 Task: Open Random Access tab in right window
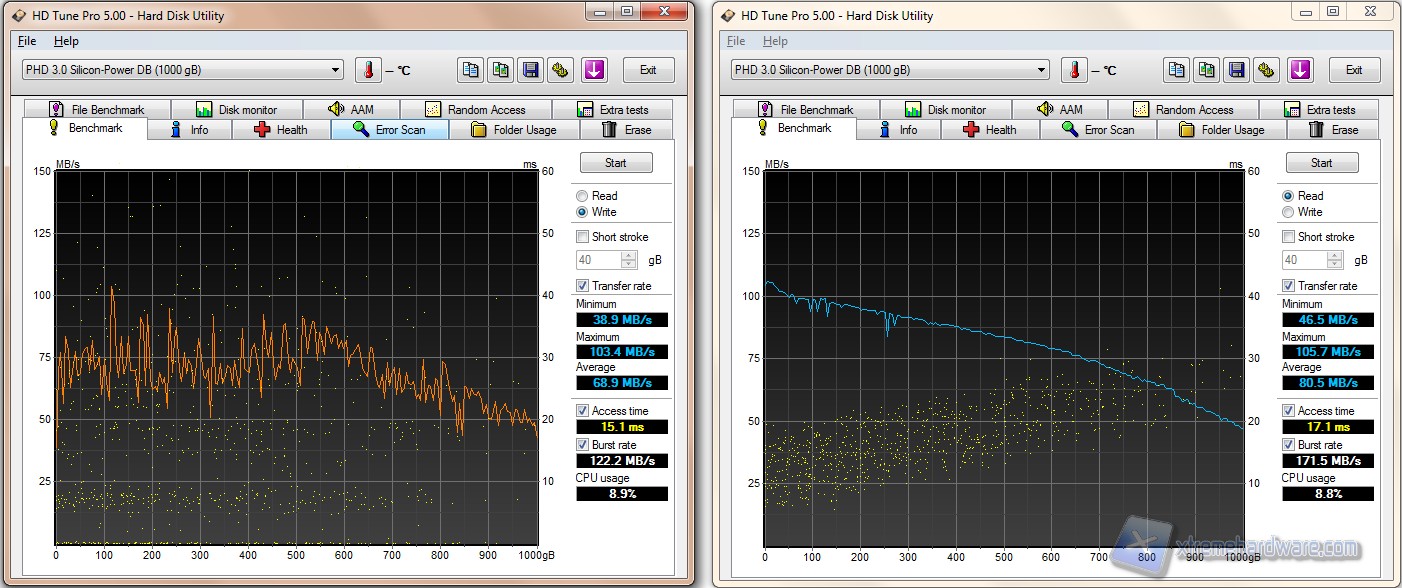coord(1183,110)
